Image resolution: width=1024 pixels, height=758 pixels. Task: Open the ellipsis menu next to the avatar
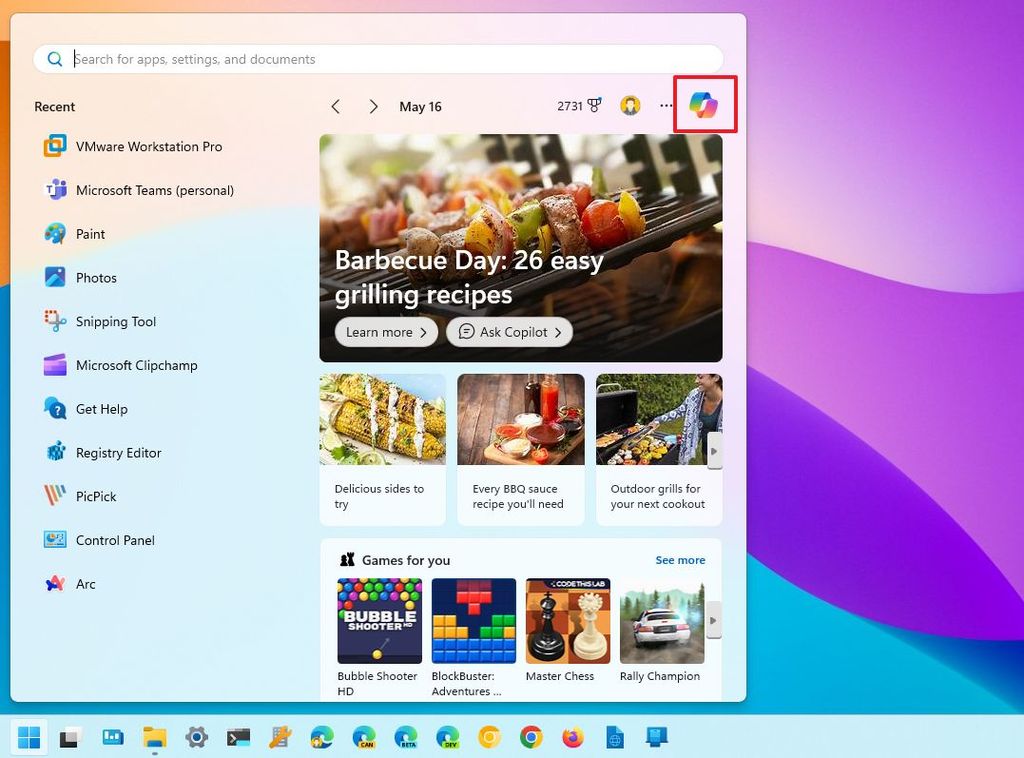pyautogui.click(x=666, y=105)
